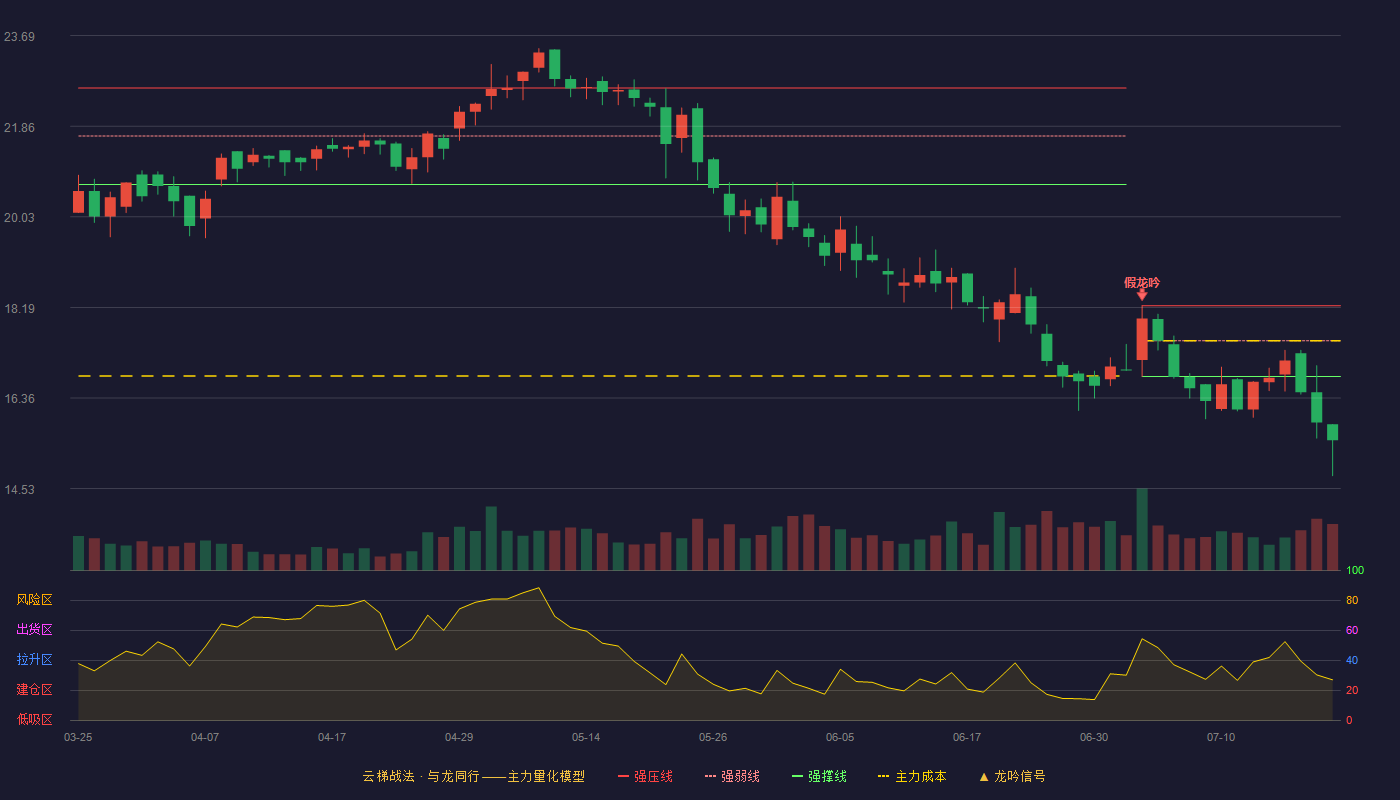Click the 假龙吟 signal label
1400x800 pixels.
(x=1142, y=283)
